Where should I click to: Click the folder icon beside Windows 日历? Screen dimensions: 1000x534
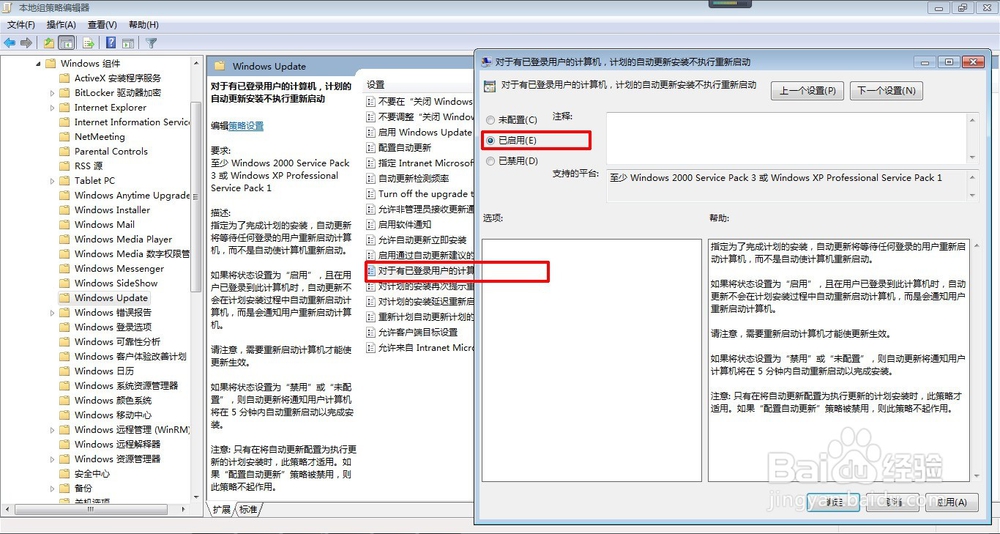64,371
